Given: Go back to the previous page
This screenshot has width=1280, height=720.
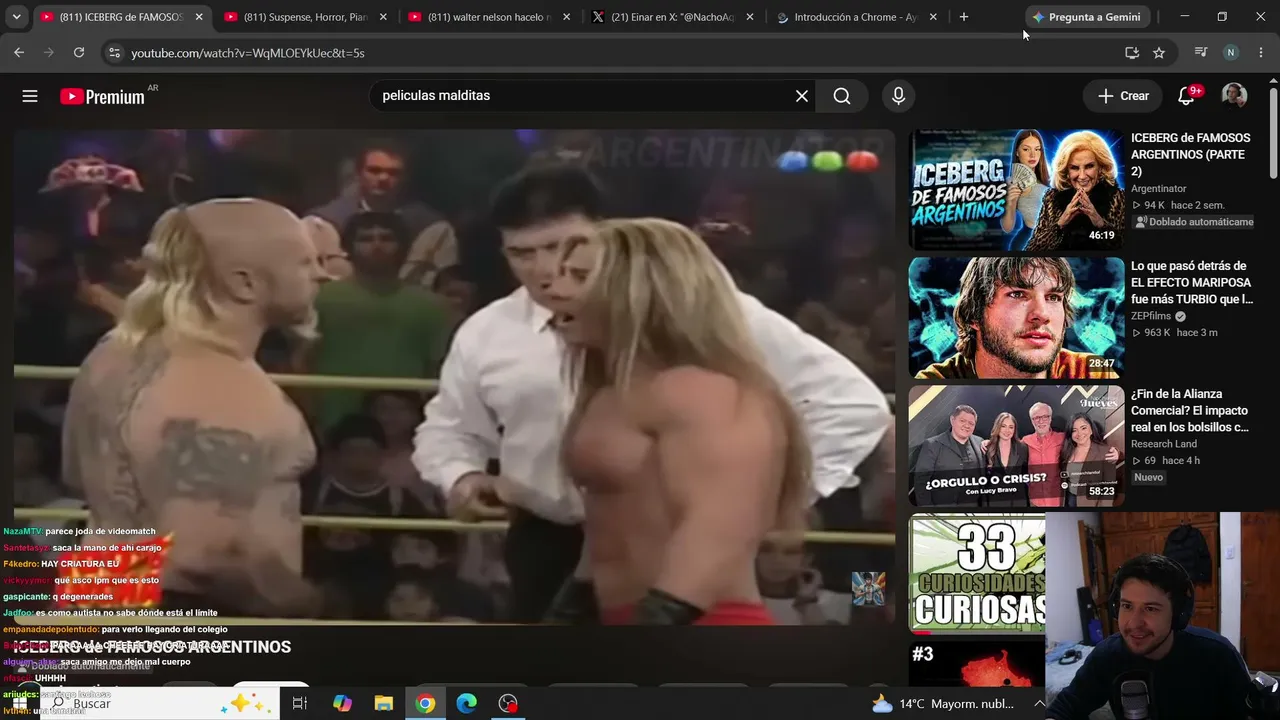Looking at the screenshot, I should coord(19,53).
